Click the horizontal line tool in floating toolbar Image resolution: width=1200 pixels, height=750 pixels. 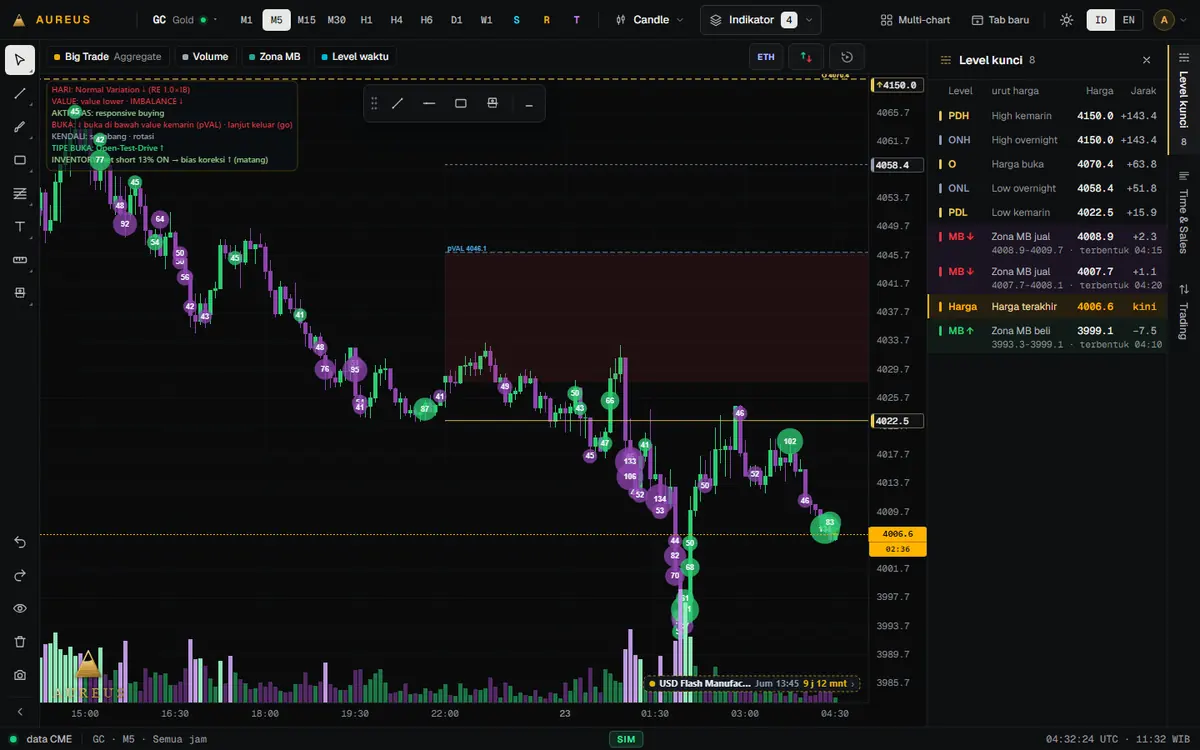click(x=429, y=103)
